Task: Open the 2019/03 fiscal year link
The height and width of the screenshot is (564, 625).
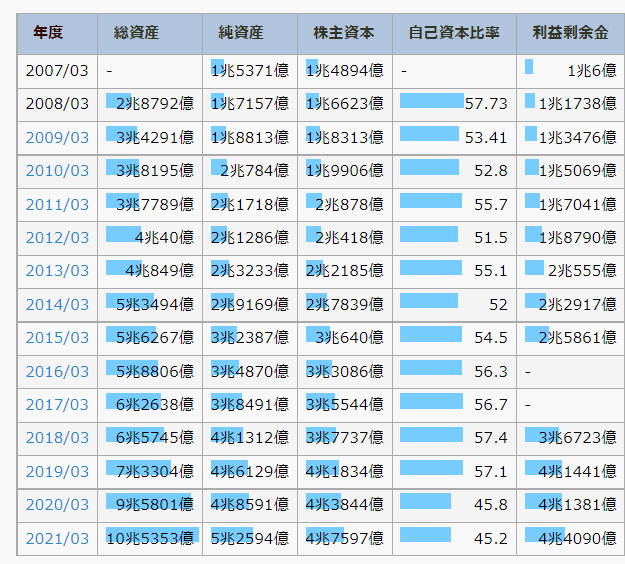Action: 57,472
